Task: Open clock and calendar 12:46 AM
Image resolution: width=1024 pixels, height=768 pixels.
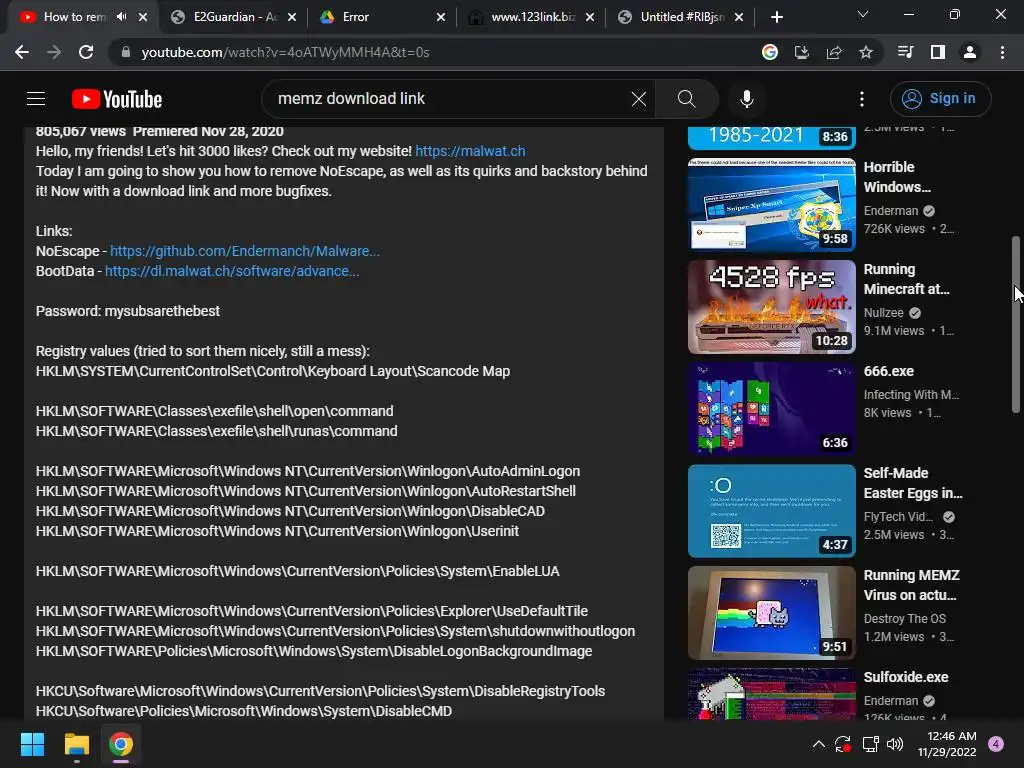Action: point(947,744)
